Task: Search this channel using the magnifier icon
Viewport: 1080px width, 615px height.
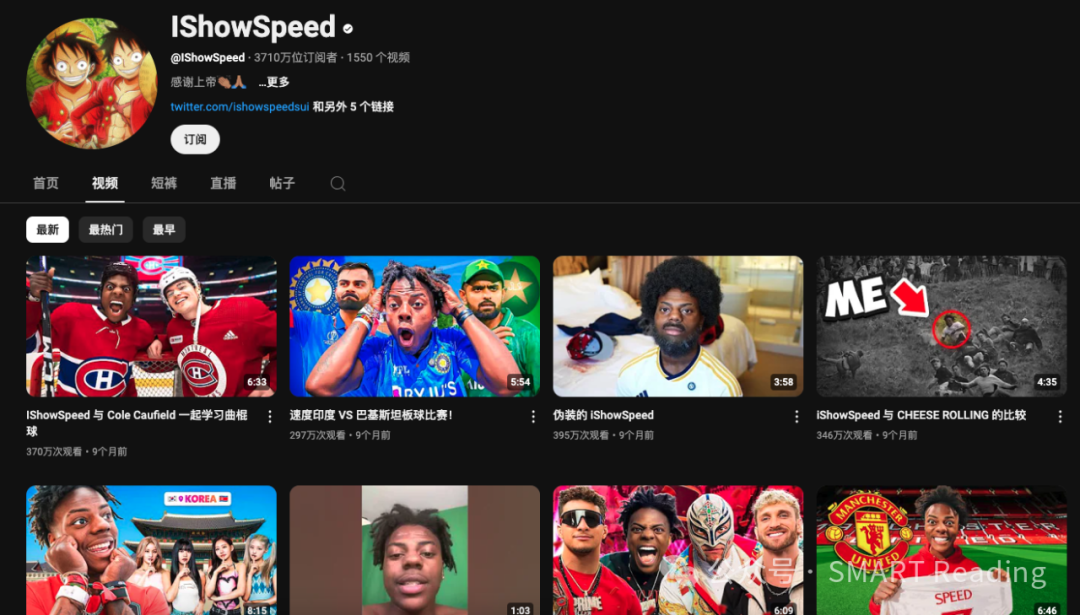Action: tap(338, 183)
